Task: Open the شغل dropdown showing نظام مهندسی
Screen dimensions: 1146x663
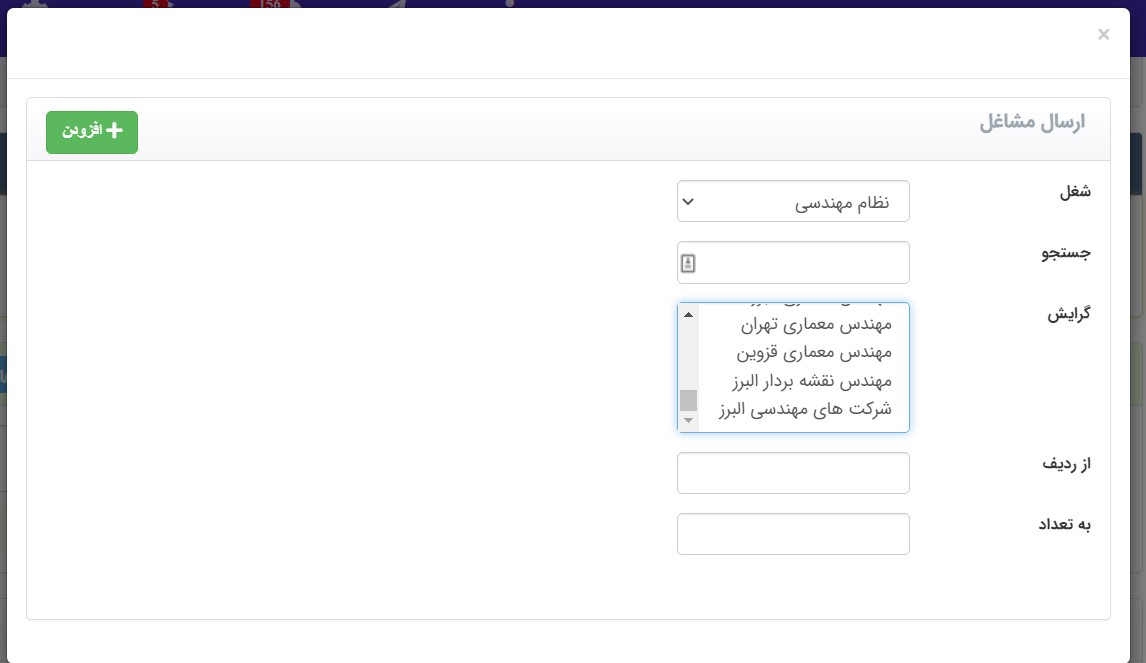Action: 793,201
